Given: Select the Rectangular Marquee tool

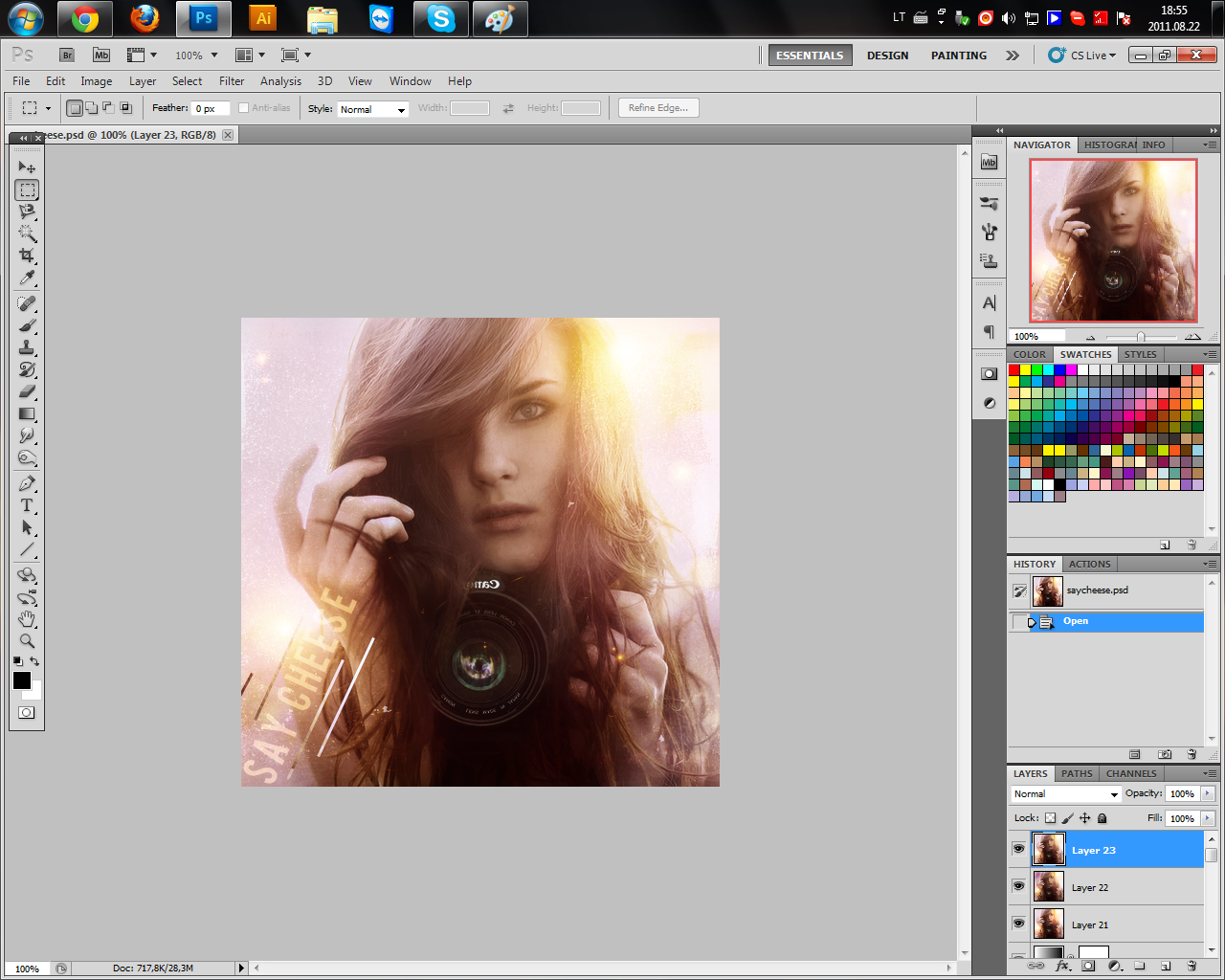Looking at the screenshot, I should (27, 189).
